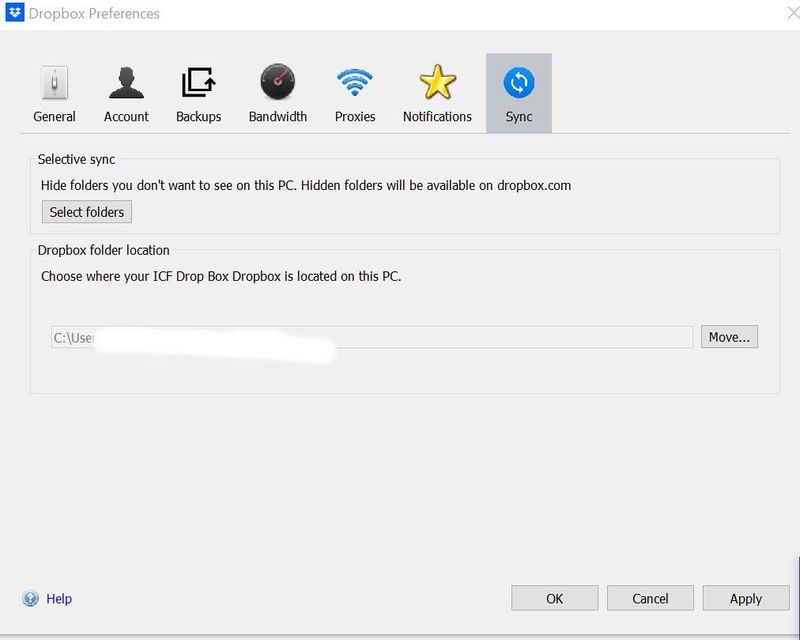The height and width of the screenshot is (640, 800).
Task: Discard changes with the Cancel button
Action: [650, 598]
